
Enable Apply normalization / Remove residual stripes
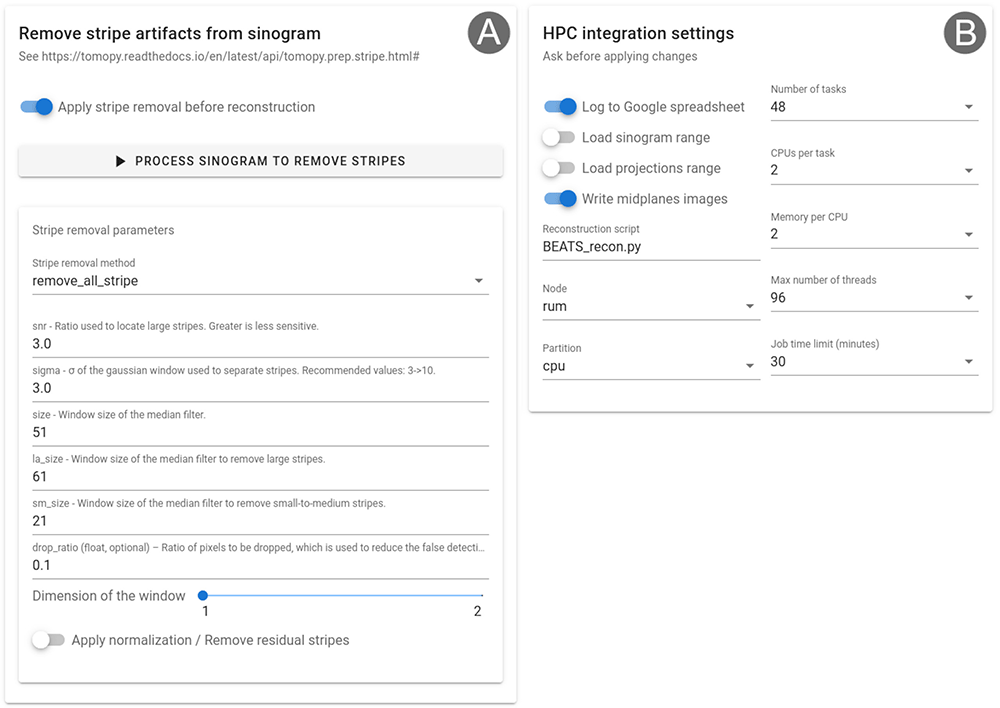pyautogui.click(x=48, y=640)
